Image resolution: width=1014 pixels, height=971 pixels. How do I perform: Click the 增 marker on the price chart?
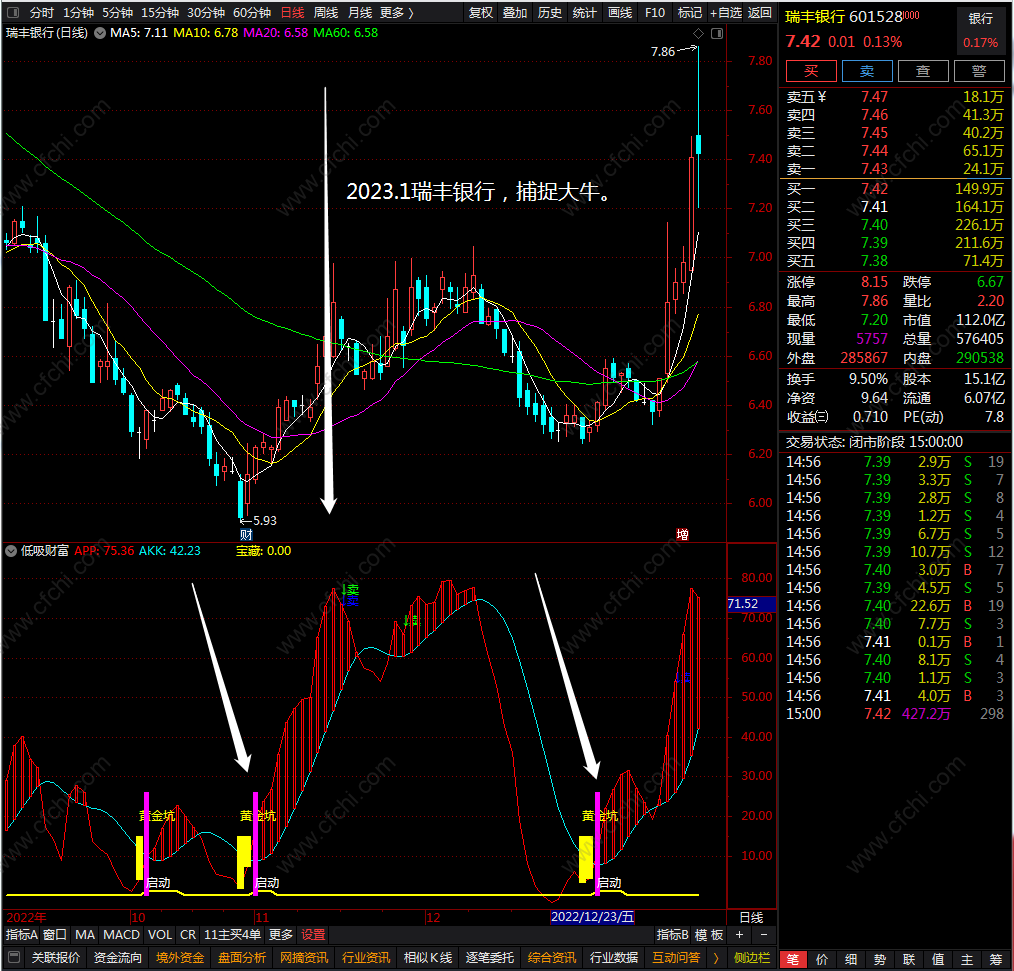coord(682,534)
